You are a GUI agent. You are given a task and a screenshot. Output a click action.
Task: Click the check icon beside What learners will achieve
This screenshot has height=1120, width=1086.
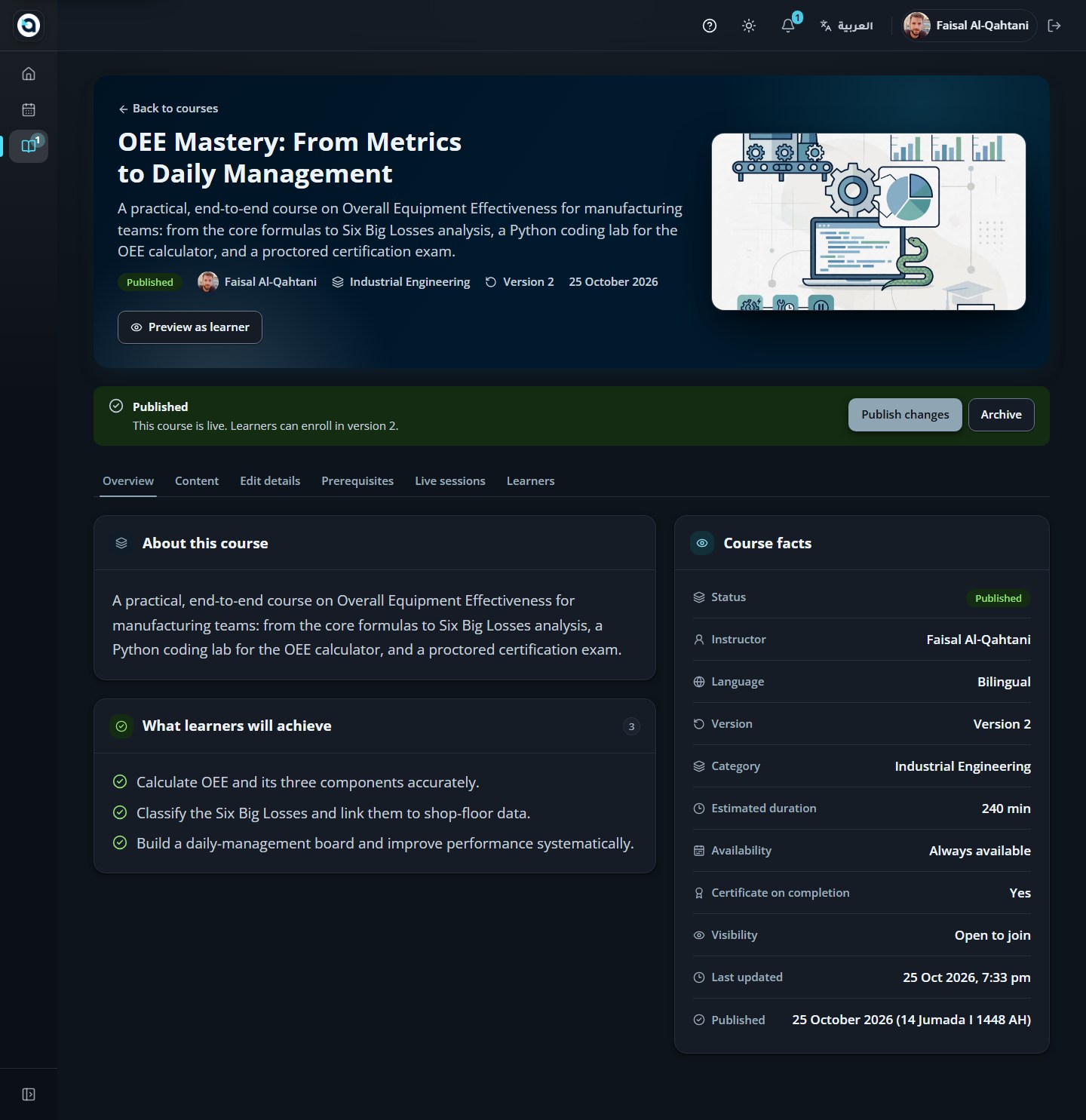point(121,726)
